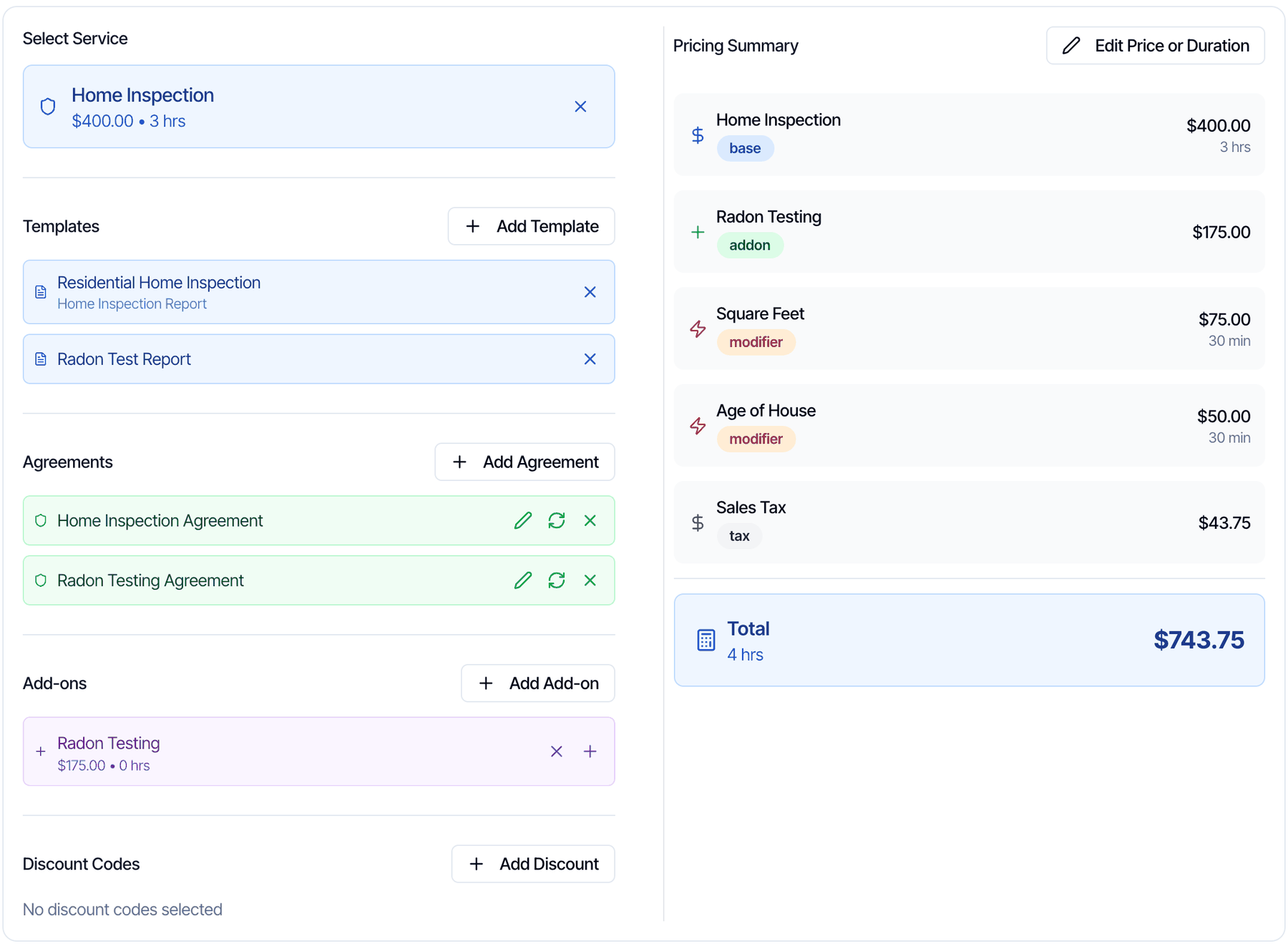Delete the Home Inspection Agreement
Viewport: 1288px width, 944px height.
[x=590, y=520]
